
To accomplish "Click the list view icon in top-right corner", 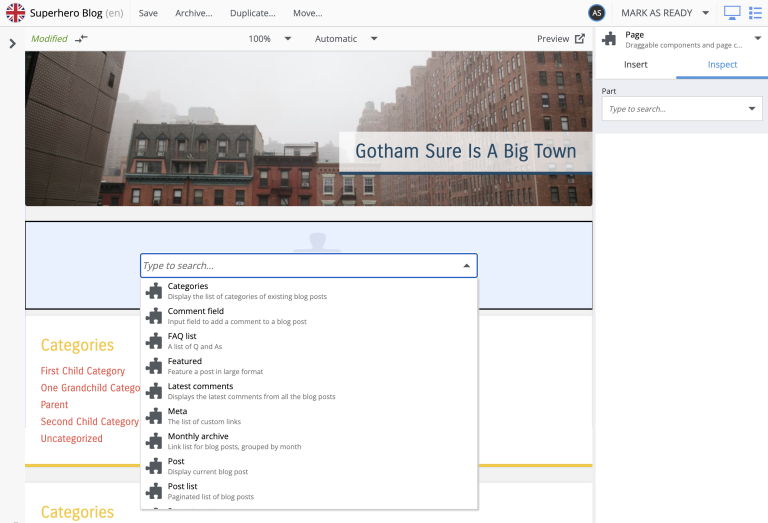I will click(755, 13).
